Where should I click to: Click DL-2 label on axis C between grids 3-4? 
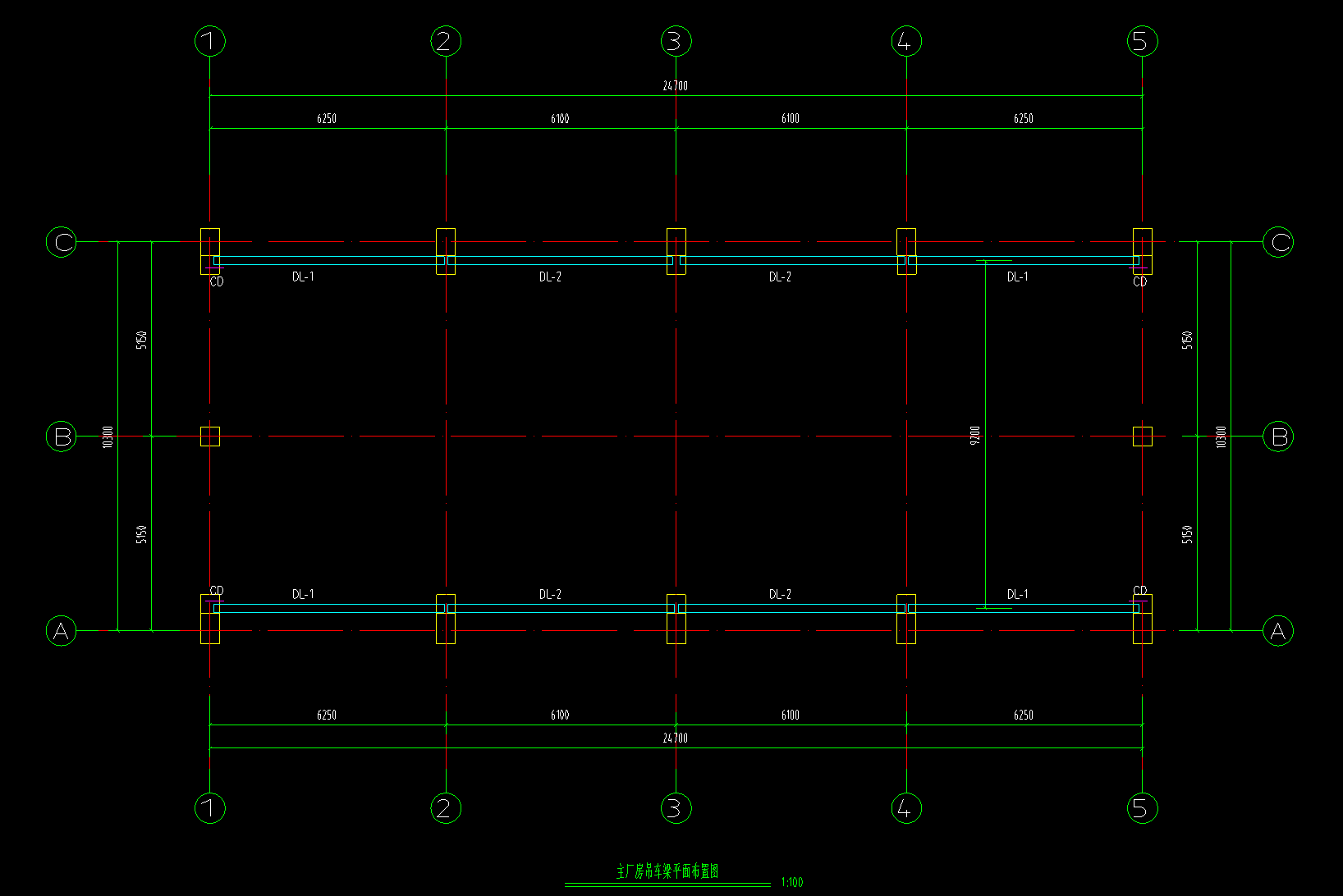click(x=780, y=277)
